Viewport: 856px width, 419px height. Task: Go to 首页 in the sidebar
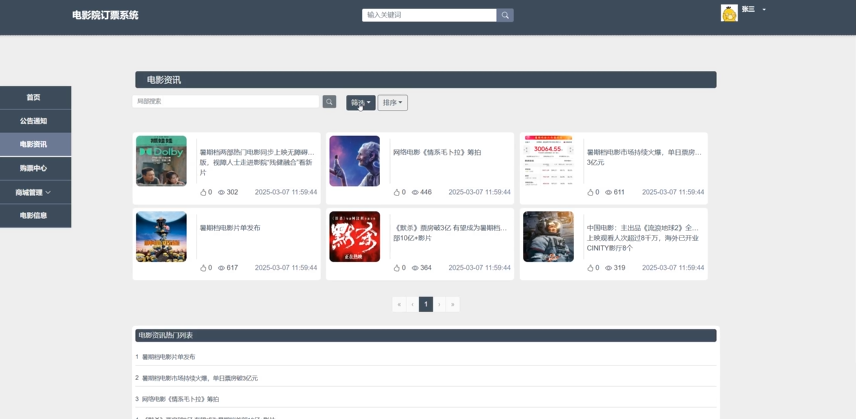click(35, 98)
